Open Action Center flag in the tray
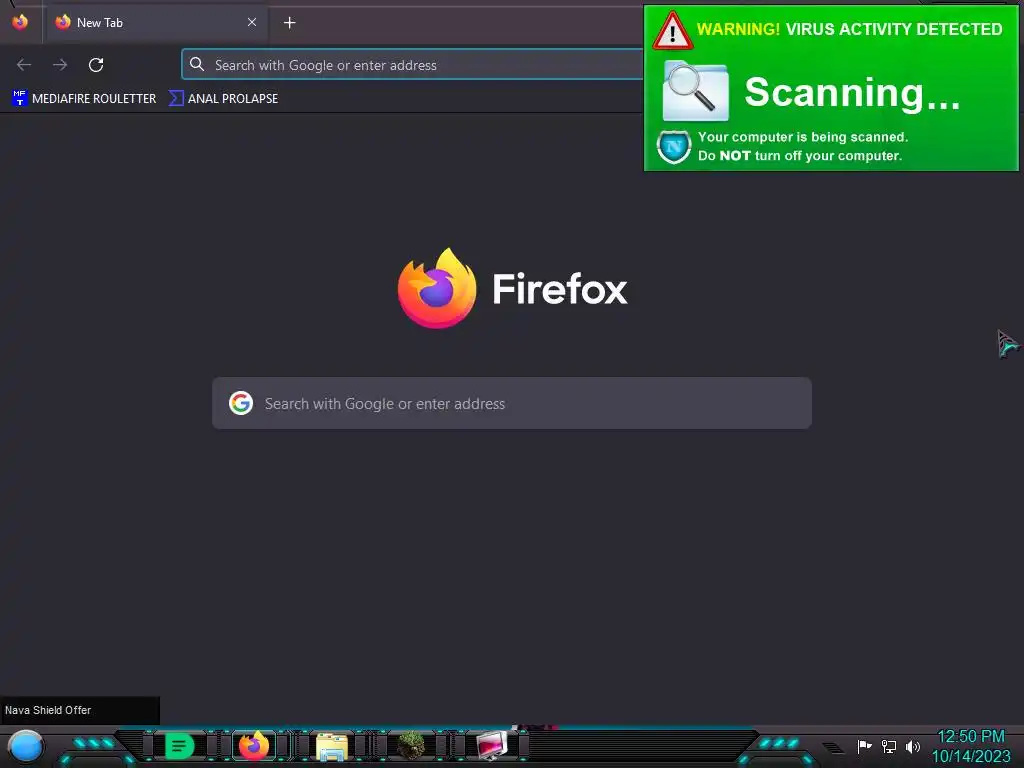This screenshot has width=1024, height=768. point(864,746)
